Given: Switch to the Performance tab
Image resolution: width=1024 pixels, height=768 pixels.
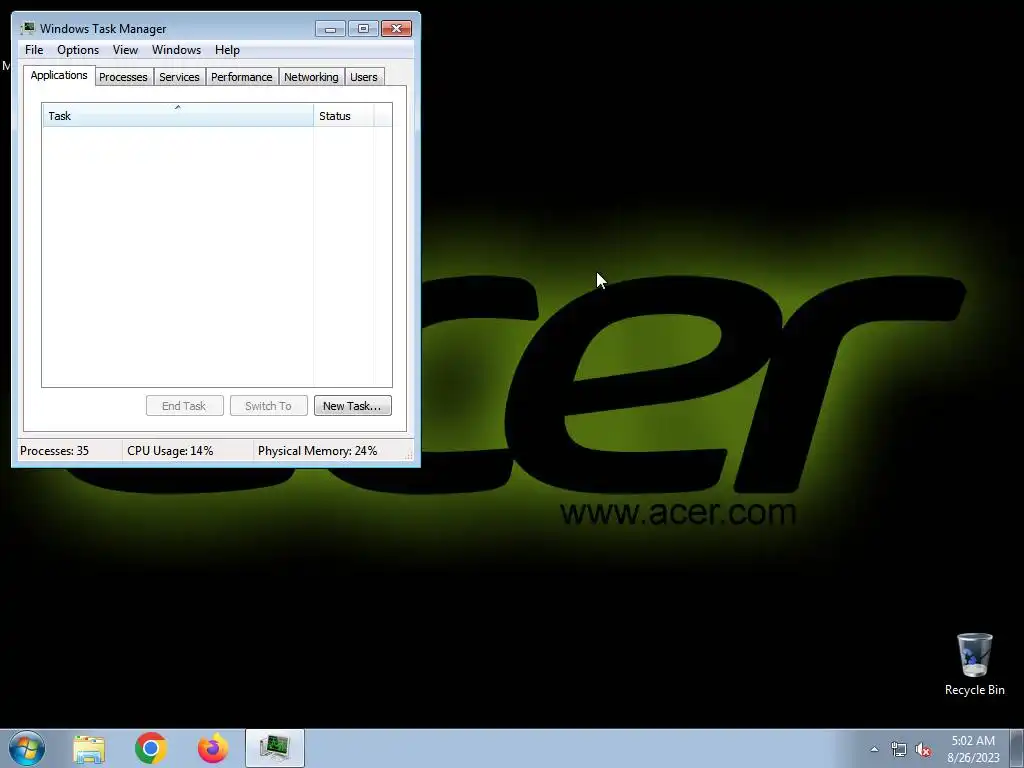Looking at the screenshot, I should pos(242,77).
